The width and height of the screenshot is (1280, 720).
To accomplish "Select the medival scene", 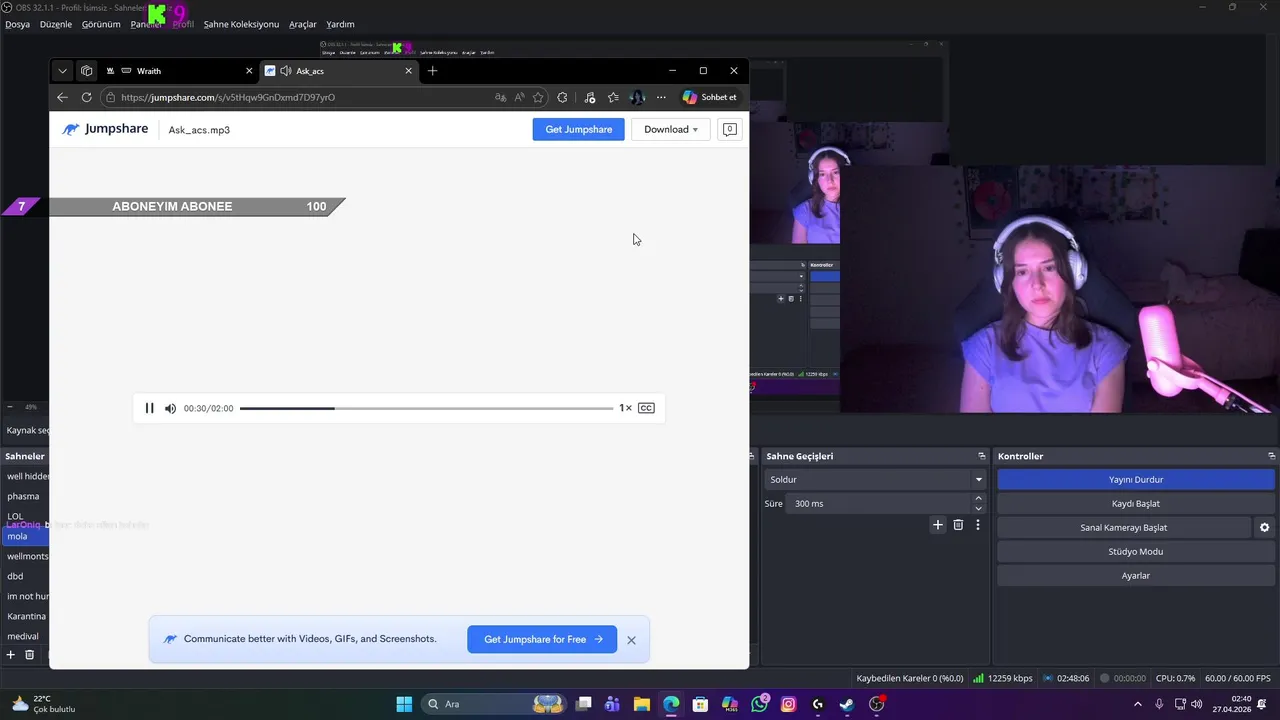I will tap(25, 636).
